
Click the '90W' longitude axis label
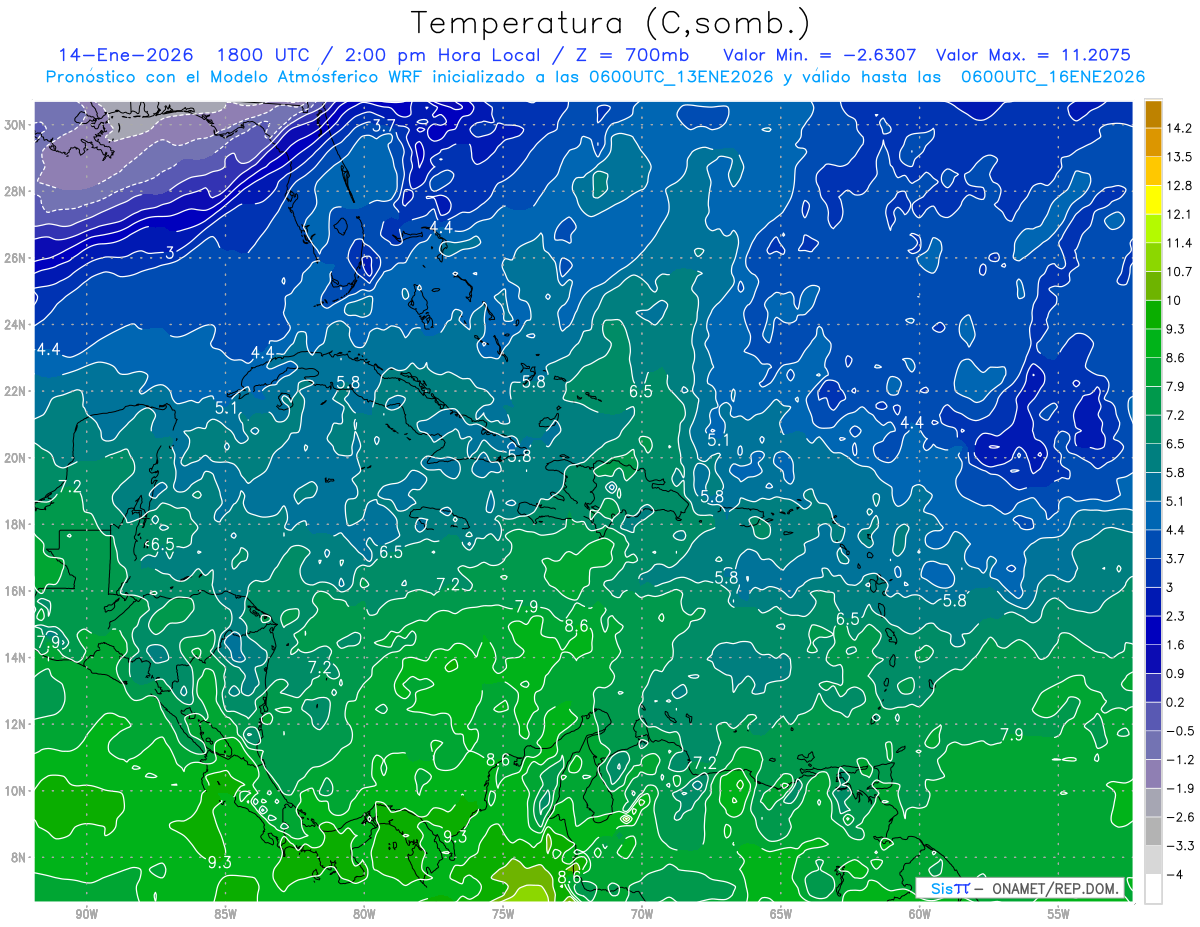(86, 914)
